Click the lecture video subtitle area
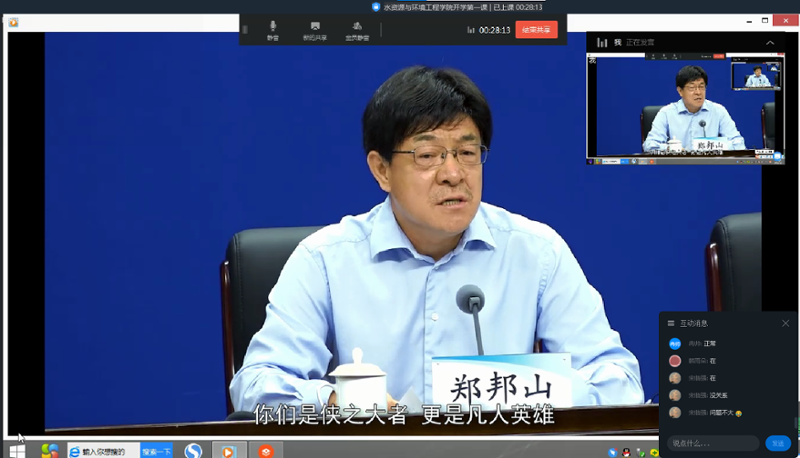The width and height of the screenshot is (800, 458). pos(404,415)
